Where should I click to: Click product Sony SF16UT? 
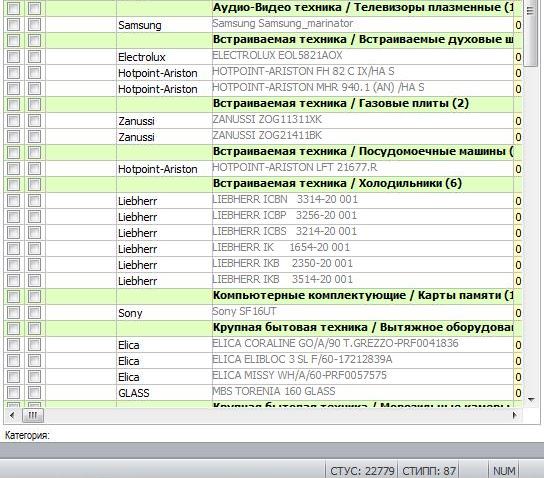(x=244, y=311)
